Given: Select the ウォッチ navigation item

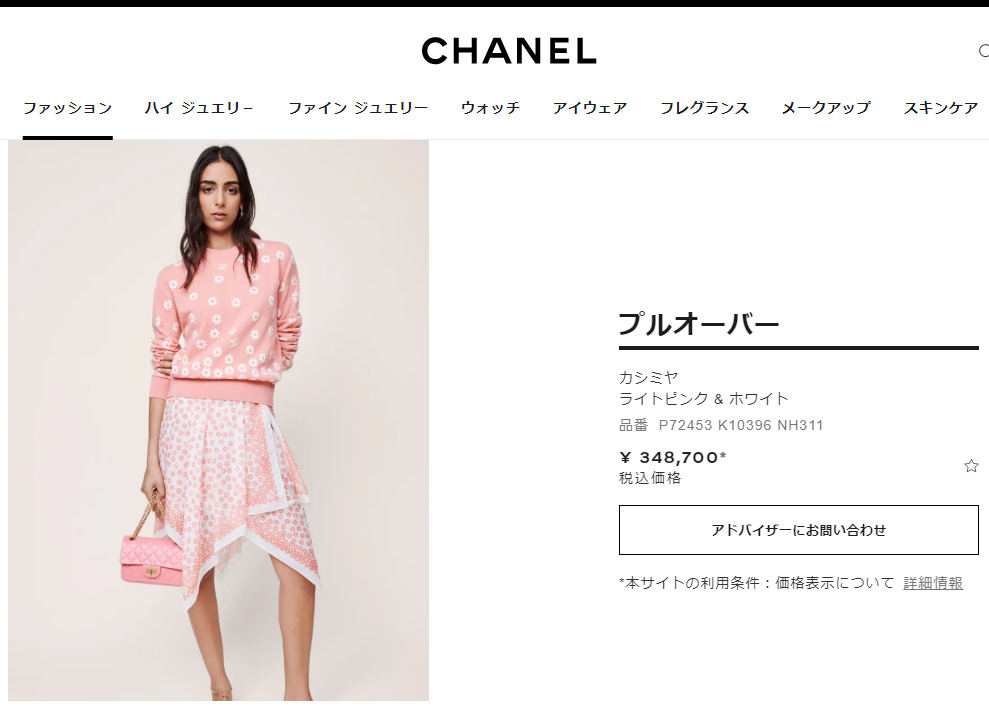Looking at the screenshot, I should click(x=491, y=108).
